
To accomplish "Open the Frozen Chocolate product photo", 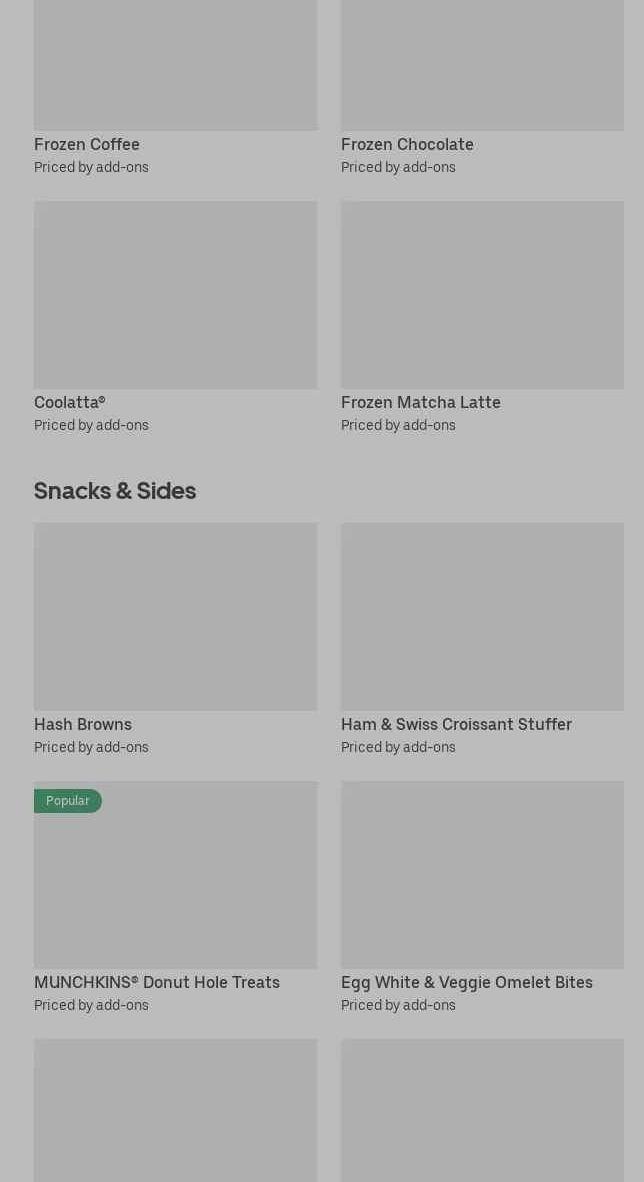I will coord(482,65).
